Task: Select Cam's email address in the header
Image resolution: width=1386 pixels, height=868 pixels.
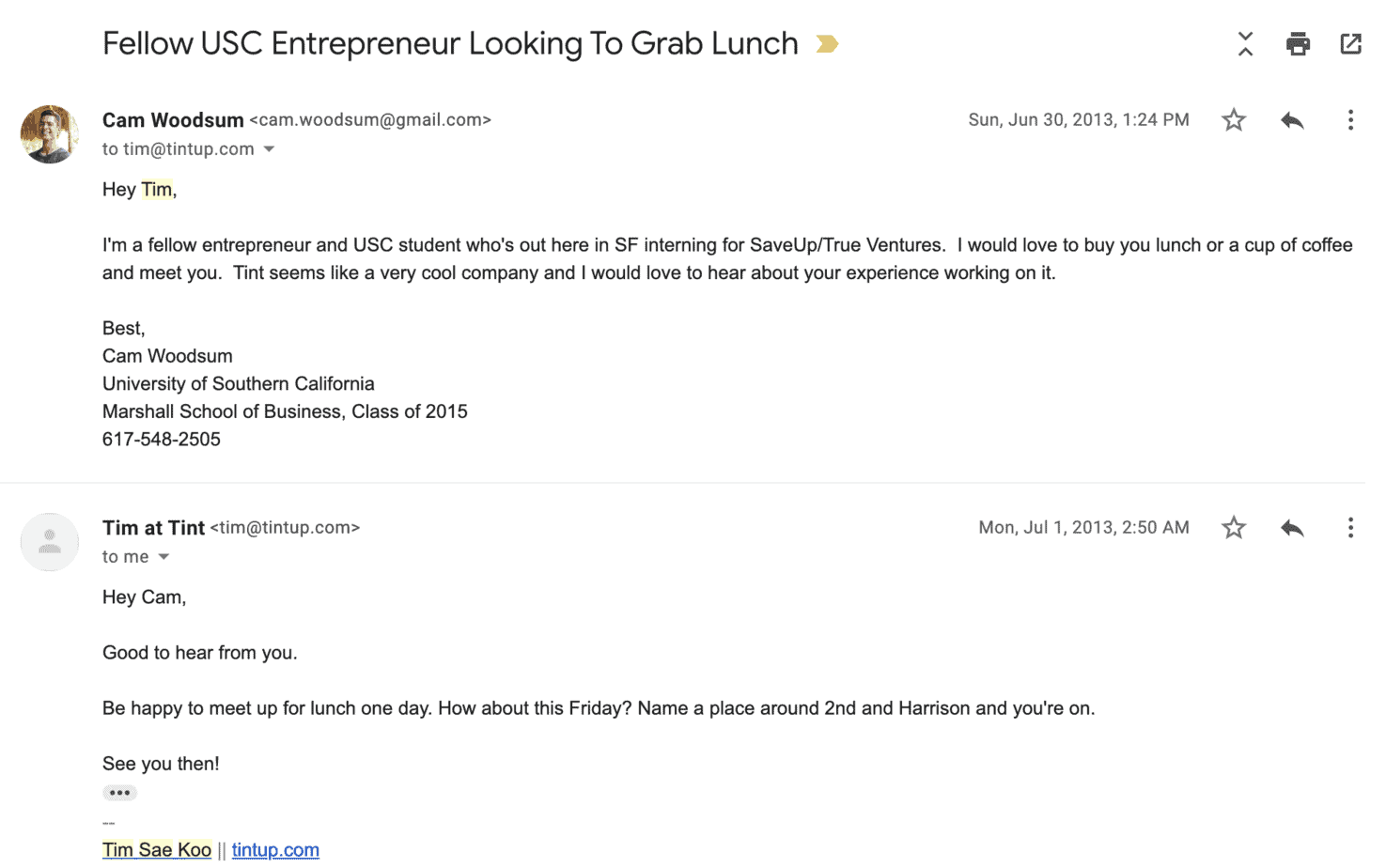Action: click(x=370, y=119)
